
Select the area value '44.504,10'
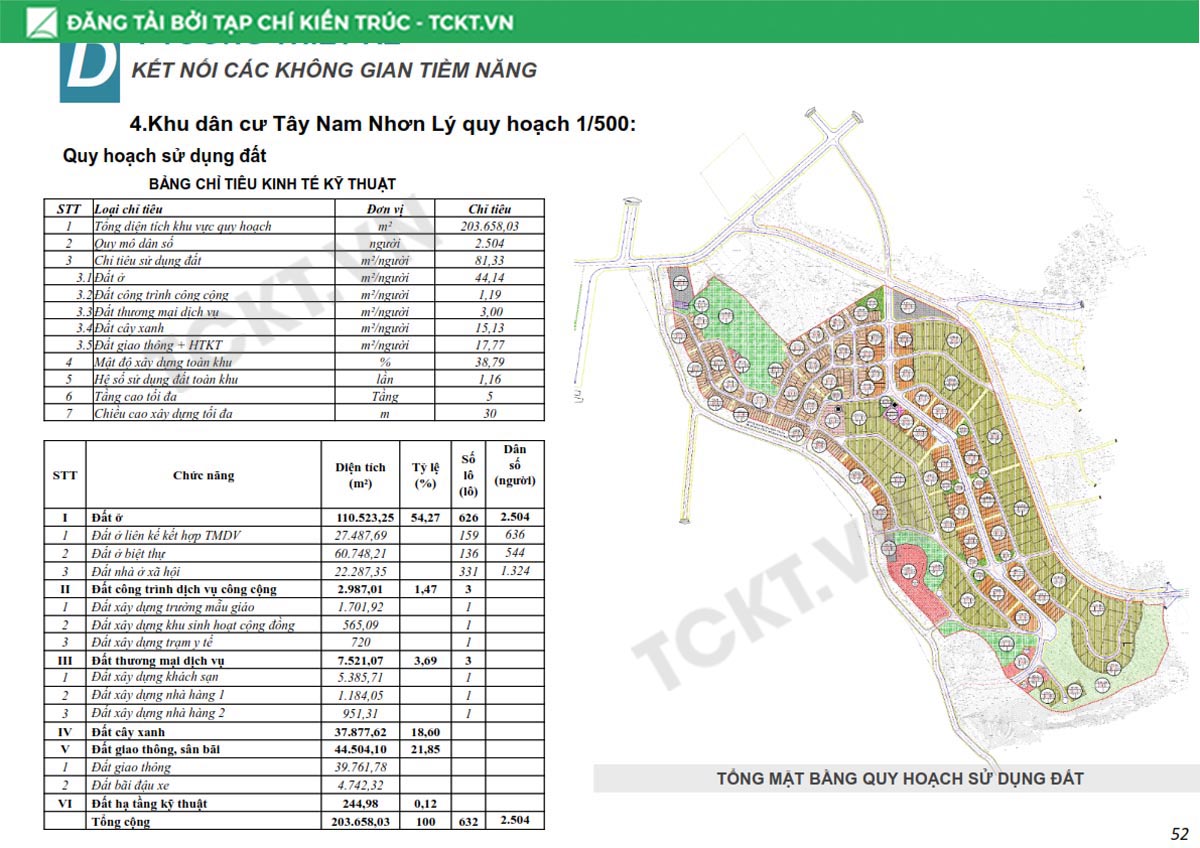[x=361, y=749]
